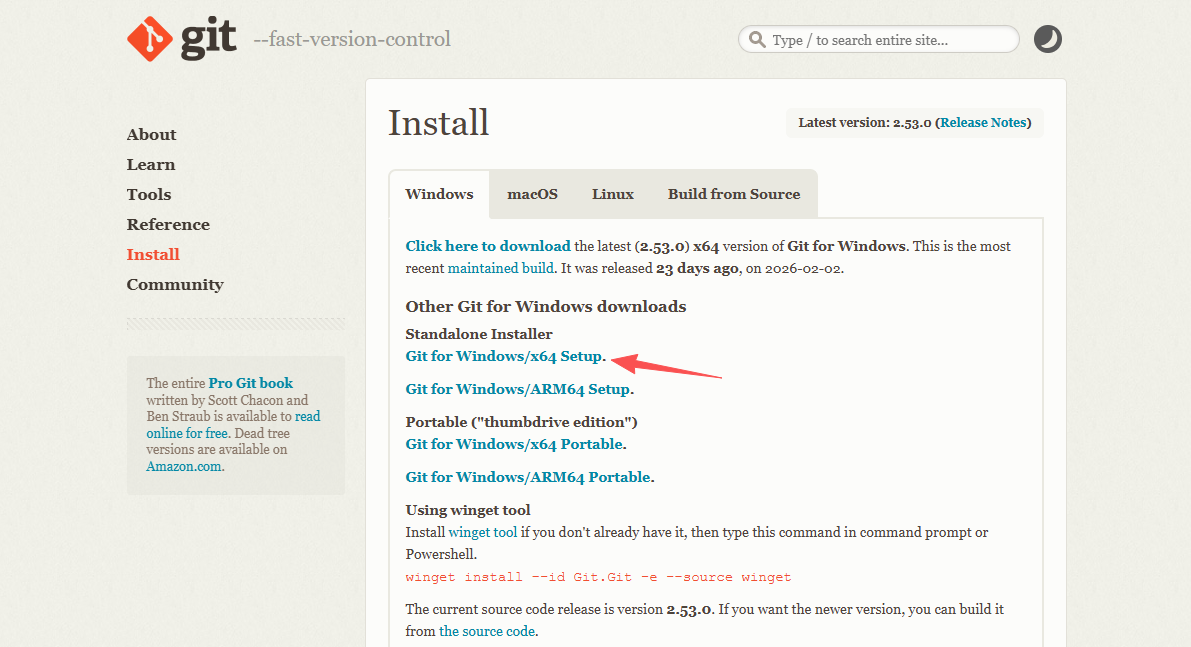Open the About sidebar page
The height and width of the screenshot is (647, 1191).
coord(151,134)
